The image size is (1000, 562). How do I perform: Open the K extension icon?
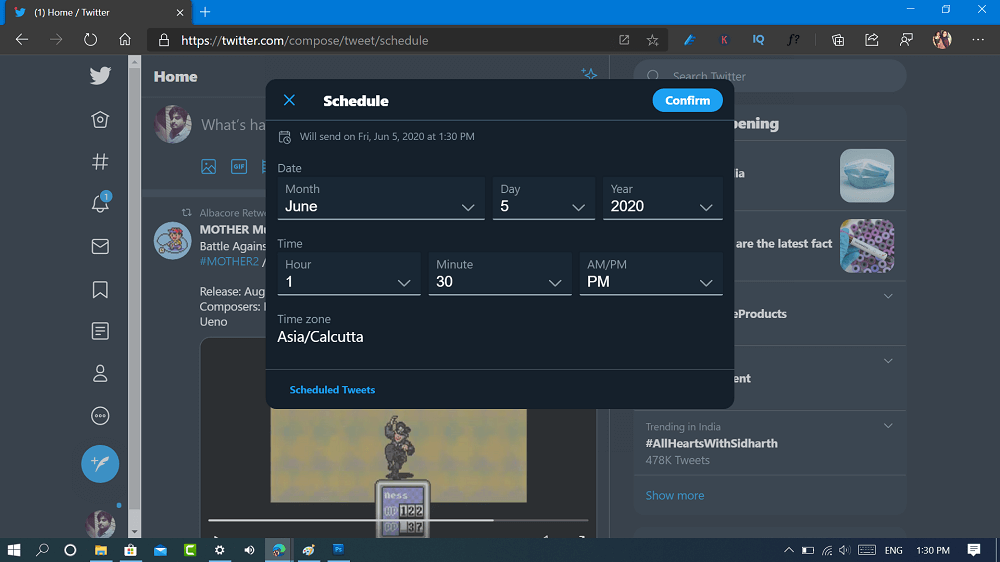tap(724, 40)
